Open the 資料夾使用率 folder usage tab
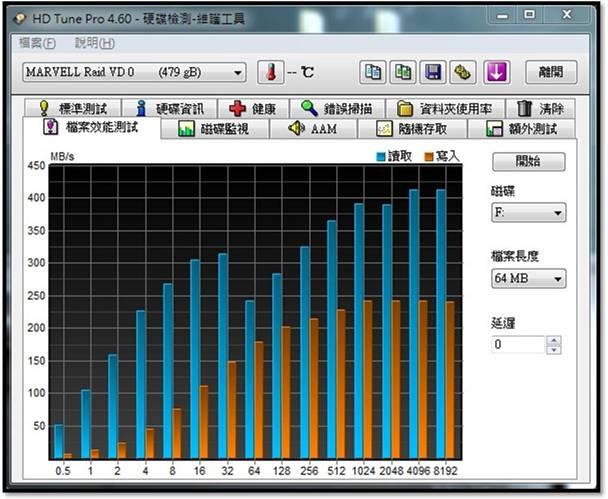 [444, 108]
